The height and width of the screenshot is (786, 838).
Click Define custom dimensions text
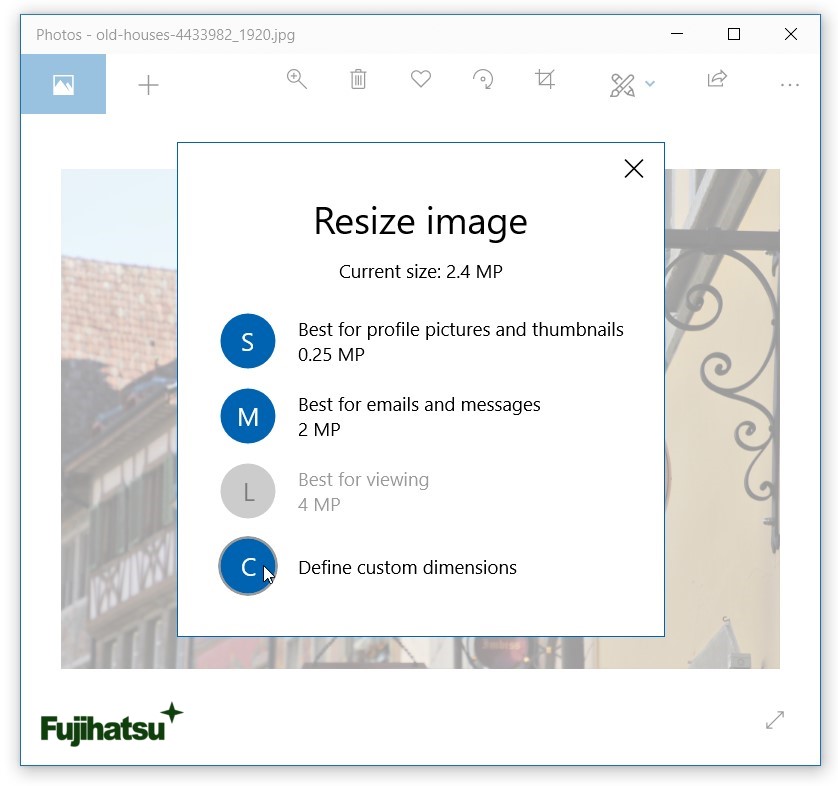tap(407, 567)
